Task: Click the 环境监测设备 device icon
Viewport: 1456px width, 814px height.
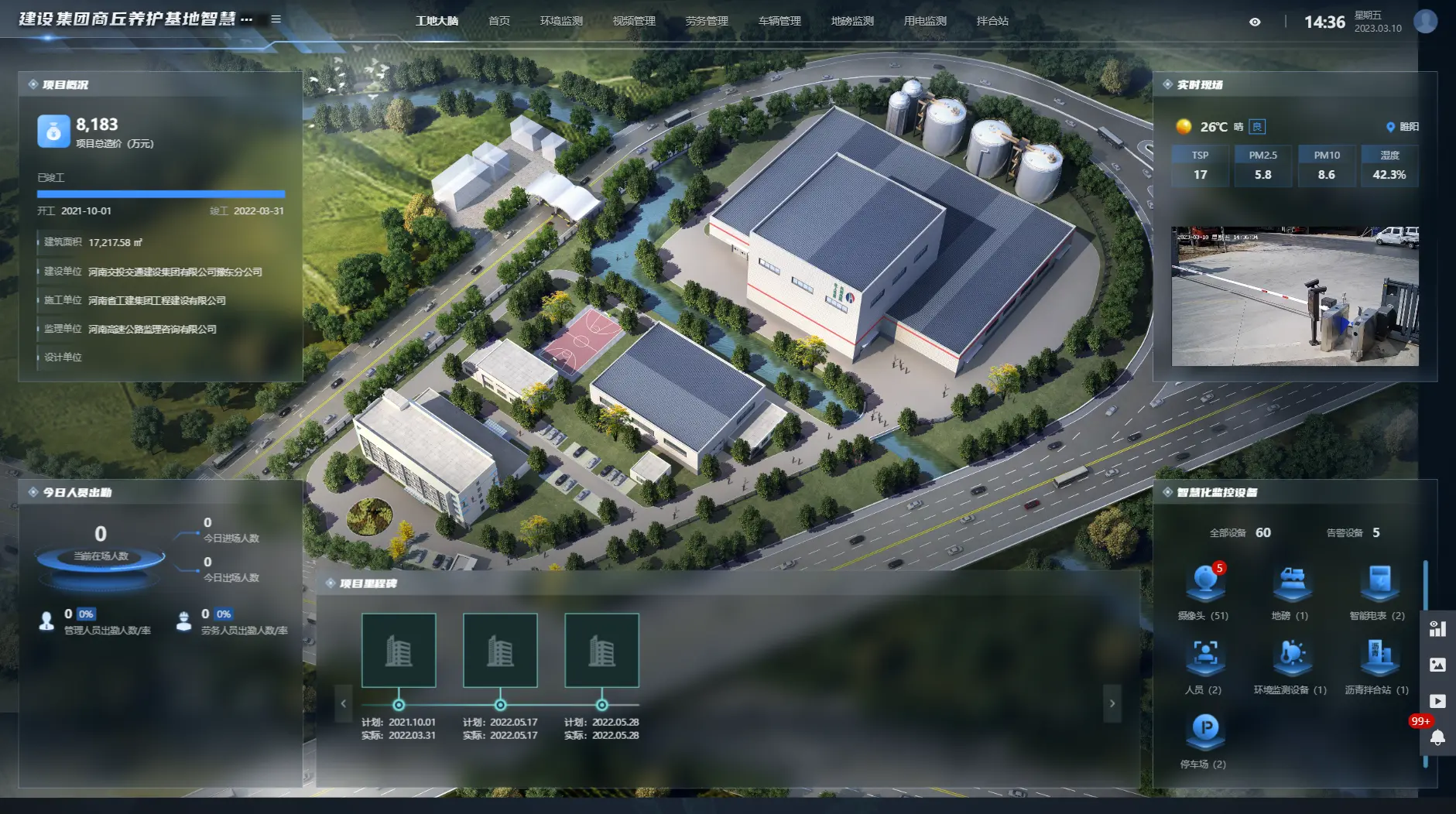Action: click(1290, 656)
